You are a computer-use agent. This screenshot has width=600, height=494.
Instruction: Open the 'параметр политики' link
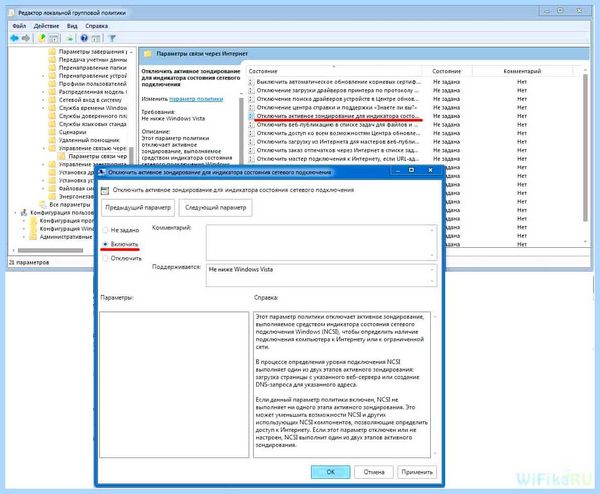(x=196, y=99)
